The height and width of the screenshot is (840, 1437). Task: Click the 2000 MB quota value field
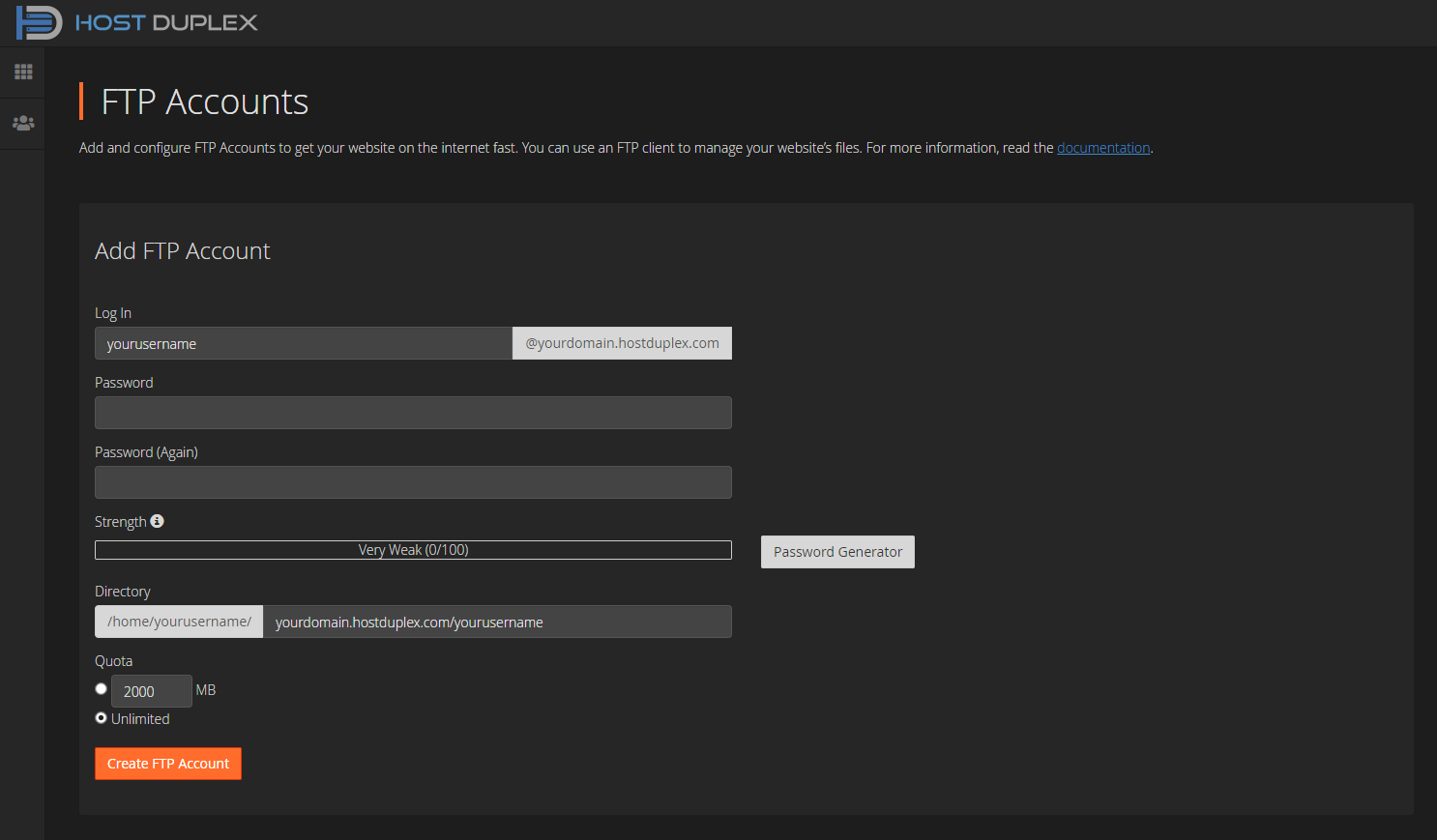[x=151, y=690]
